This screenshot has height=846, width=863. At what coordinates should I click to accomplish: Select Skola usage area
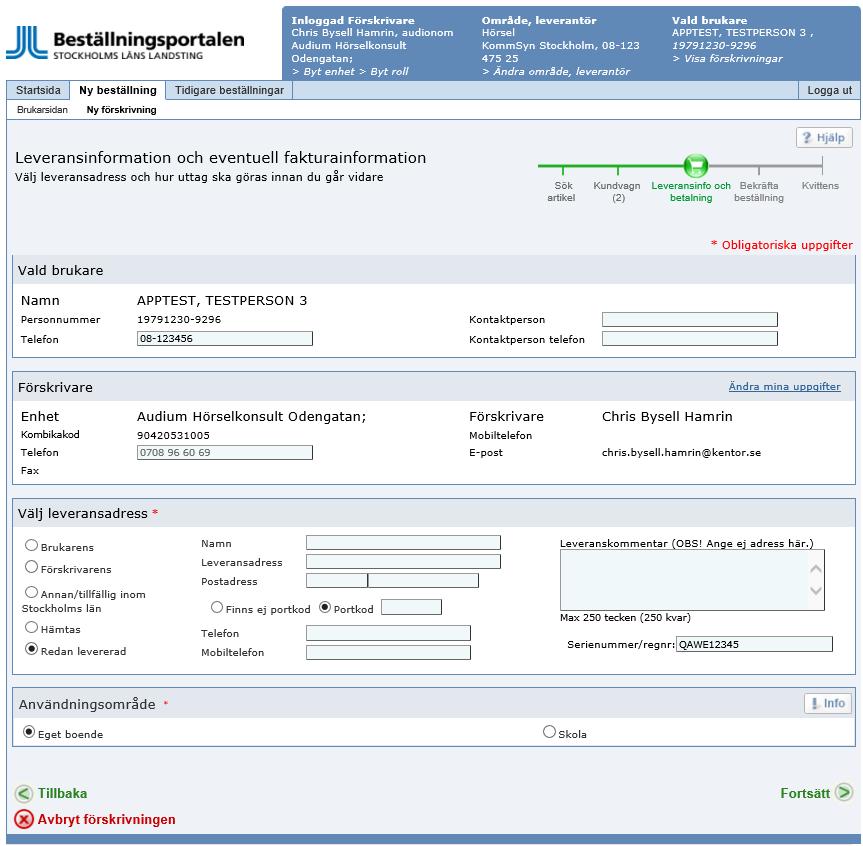[549, 732]
